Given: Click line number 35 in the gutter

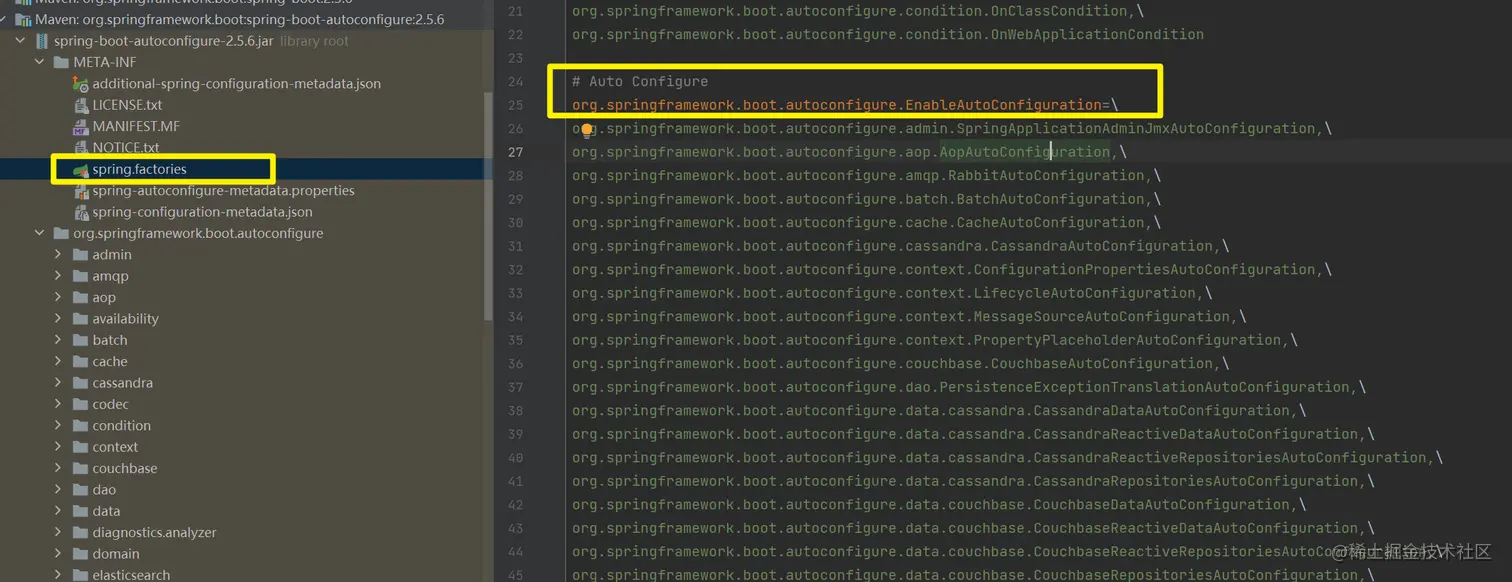Looking at the screenshot, I should 515,340.
